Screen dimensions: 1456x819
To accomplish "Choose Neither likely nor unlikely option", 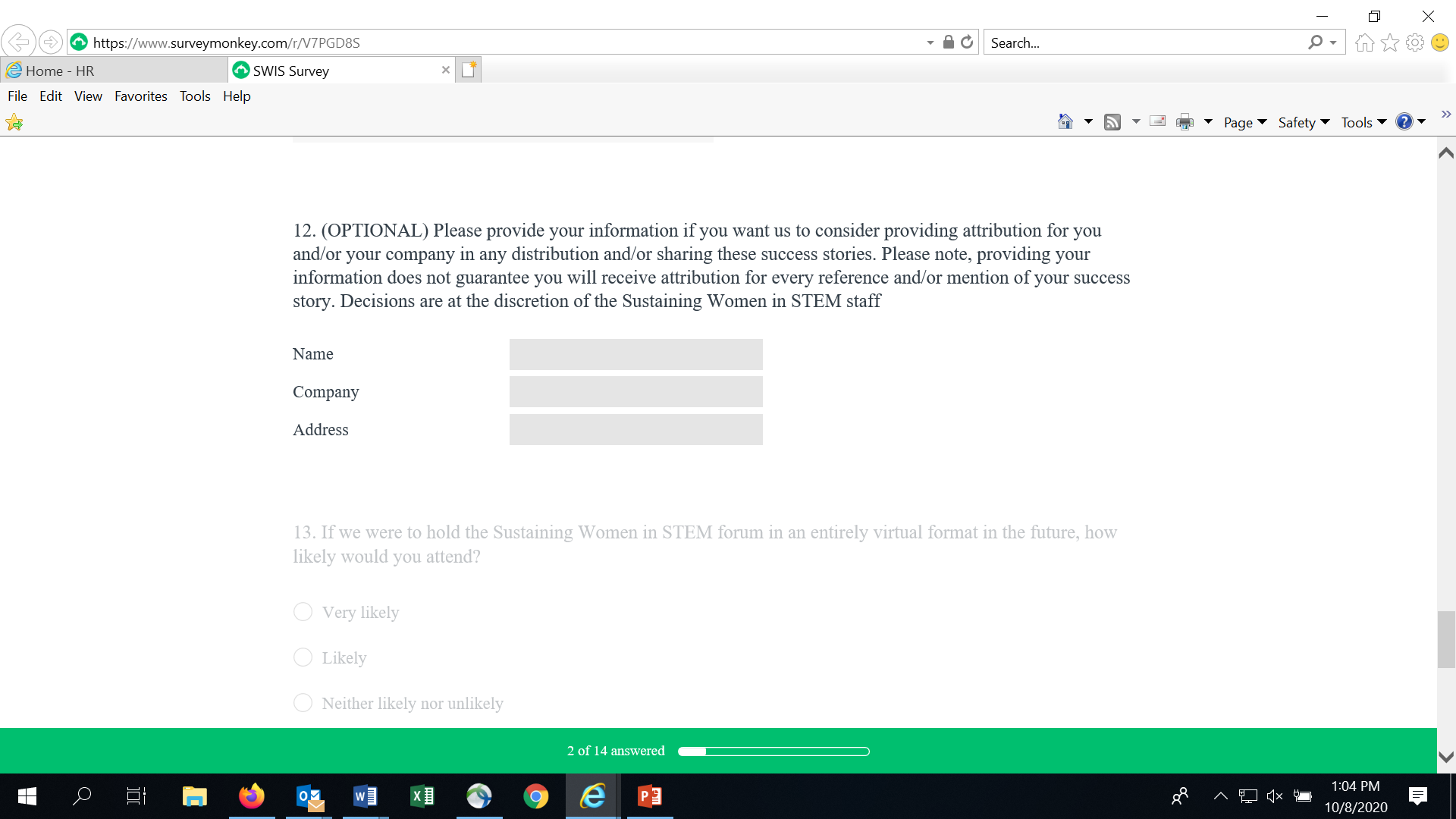I will (x=303, y=703).
